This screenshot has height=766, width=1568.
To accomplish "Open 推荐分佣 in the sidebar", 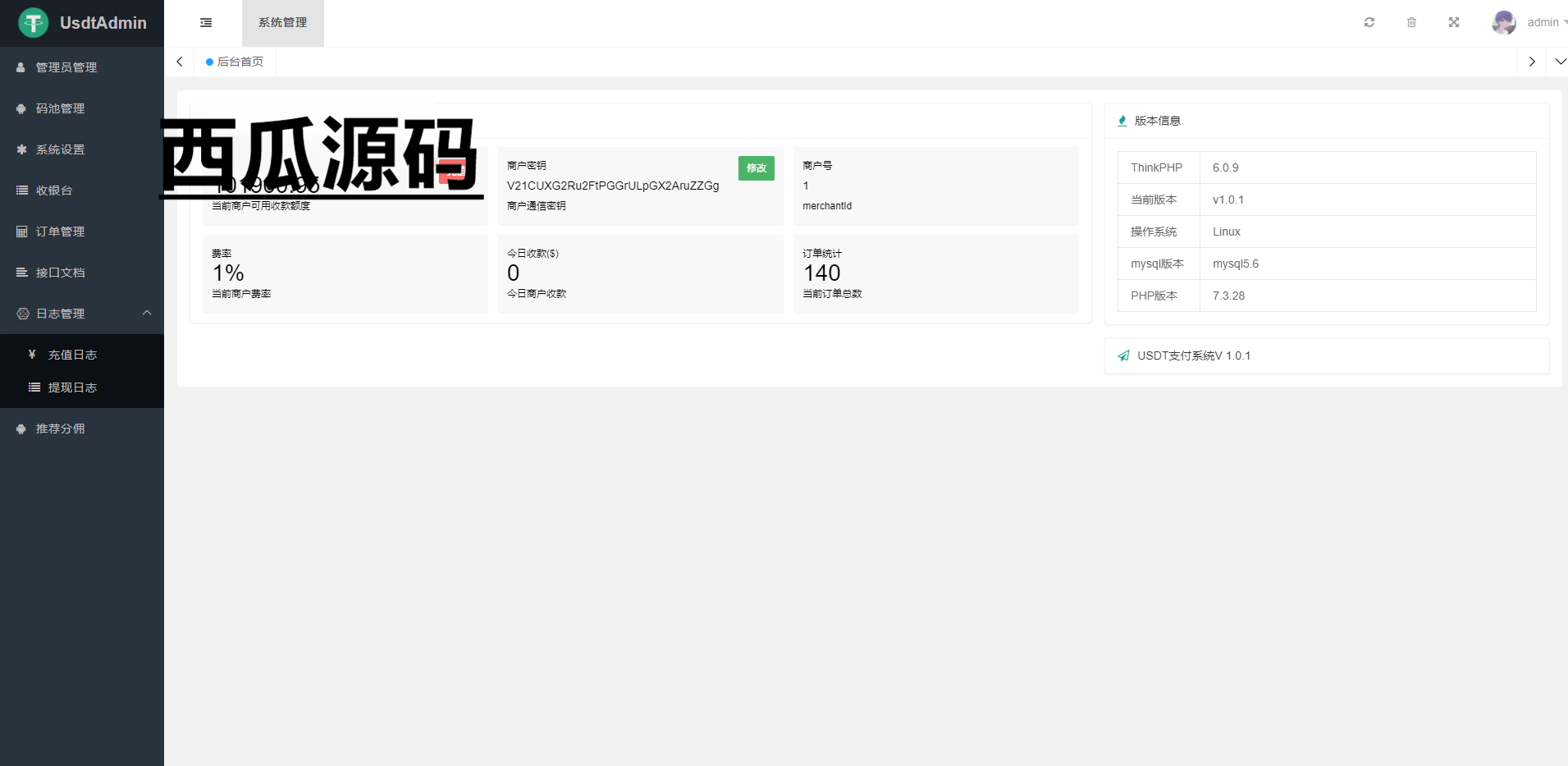I will click(82, 429).
